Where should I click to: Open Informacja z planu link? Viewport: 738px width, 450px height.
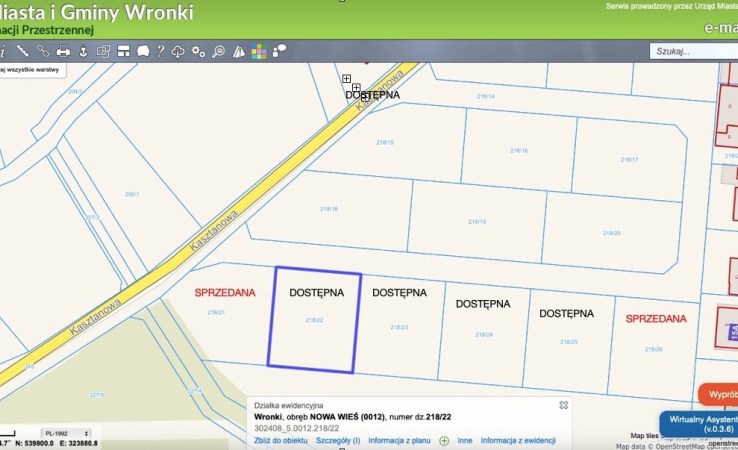click(399, 441)
